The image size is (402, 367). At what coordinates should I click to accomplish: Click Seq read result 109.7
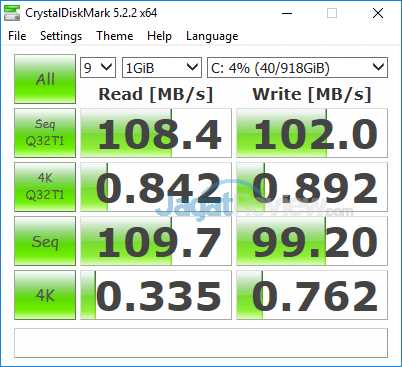click(x=156, y=241)
